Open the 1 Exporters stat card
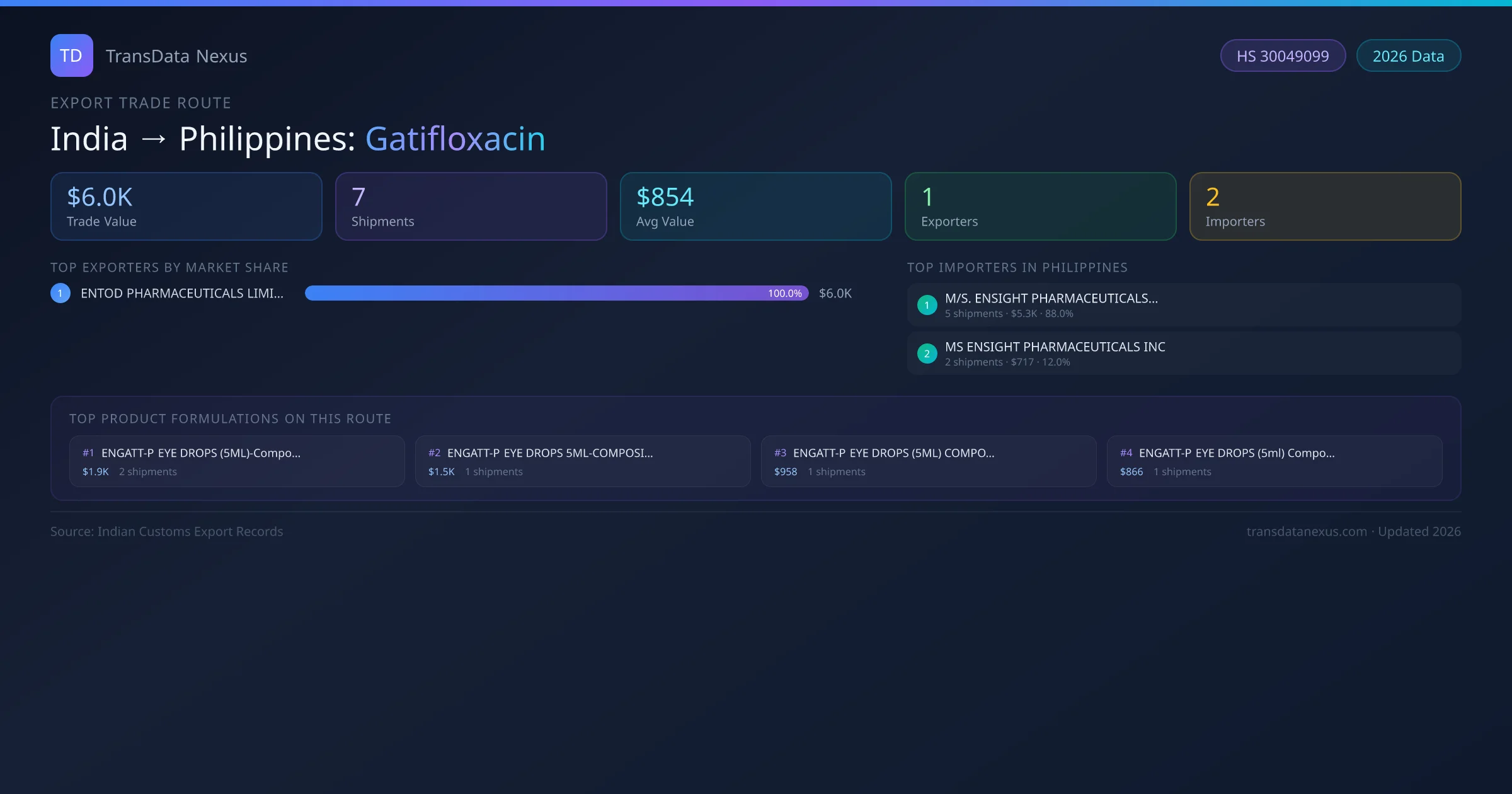This screenshot has width=1512, height=794. (1040, 207)
